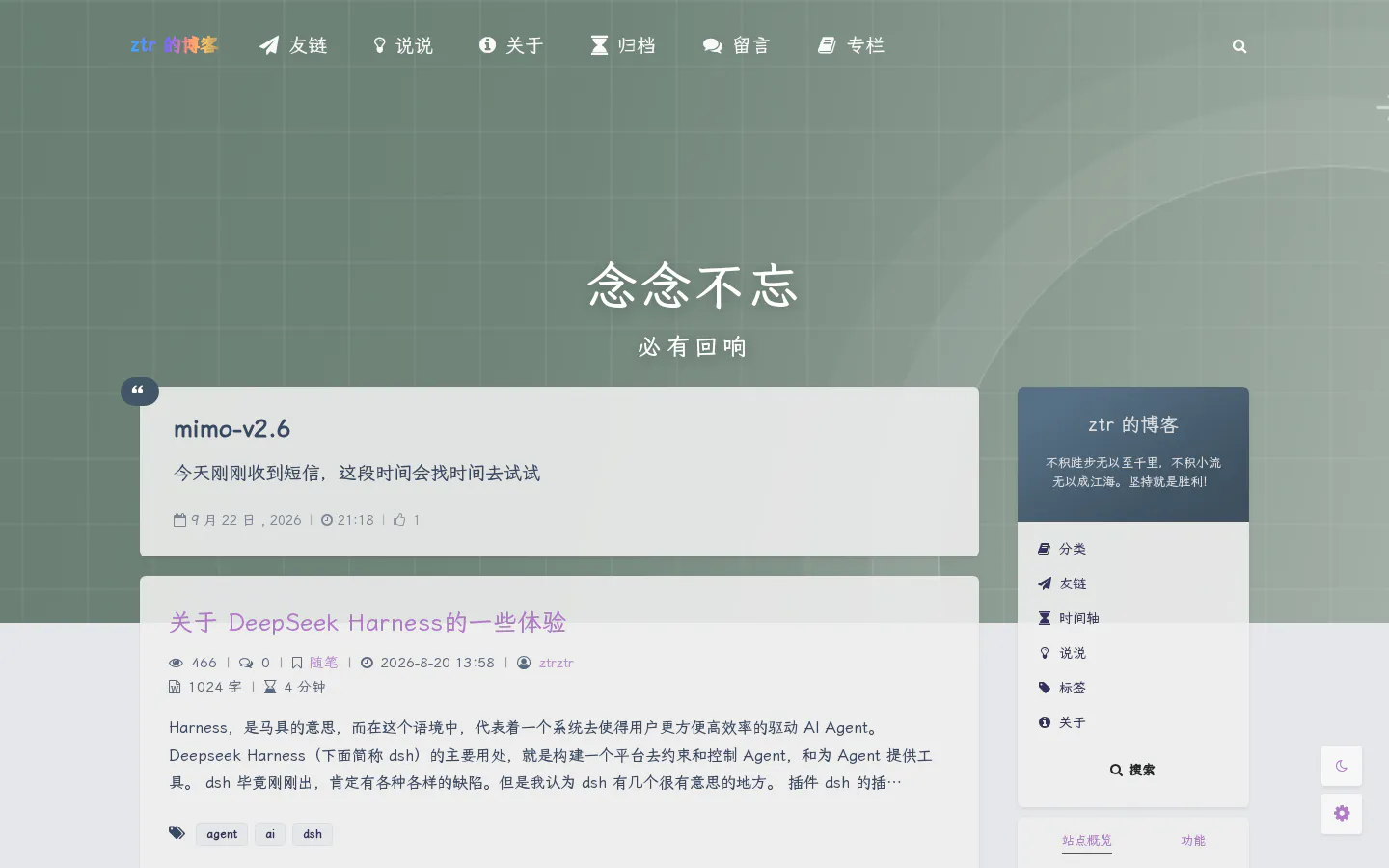Select the ai tag

pos(270,834)
